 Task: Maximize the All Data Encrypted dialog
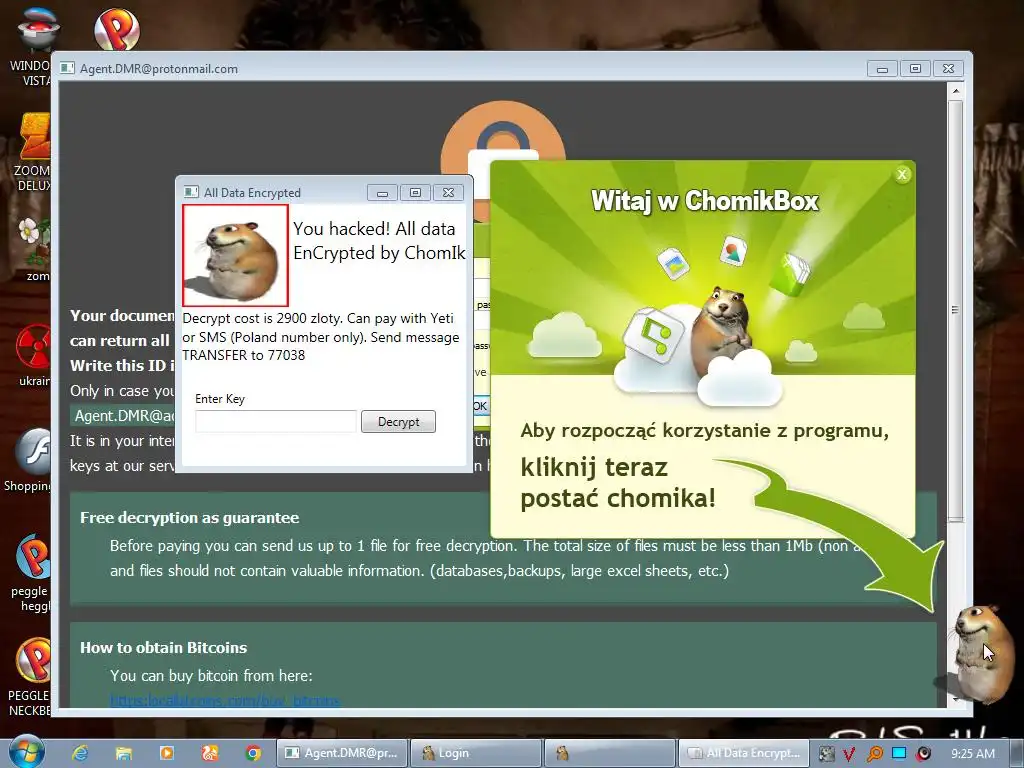point(415,193)
